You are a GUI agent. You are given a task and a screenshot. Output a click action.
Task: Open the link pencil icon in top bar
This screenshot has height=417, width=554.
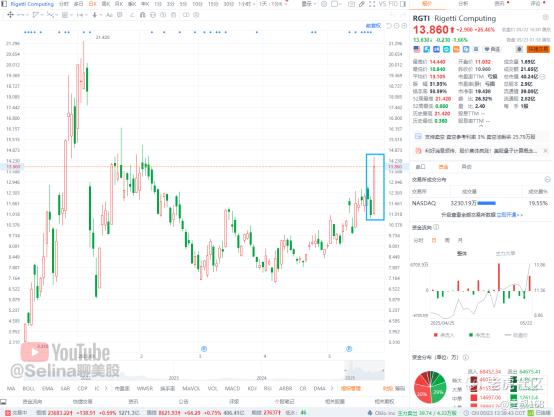point(361,4)
